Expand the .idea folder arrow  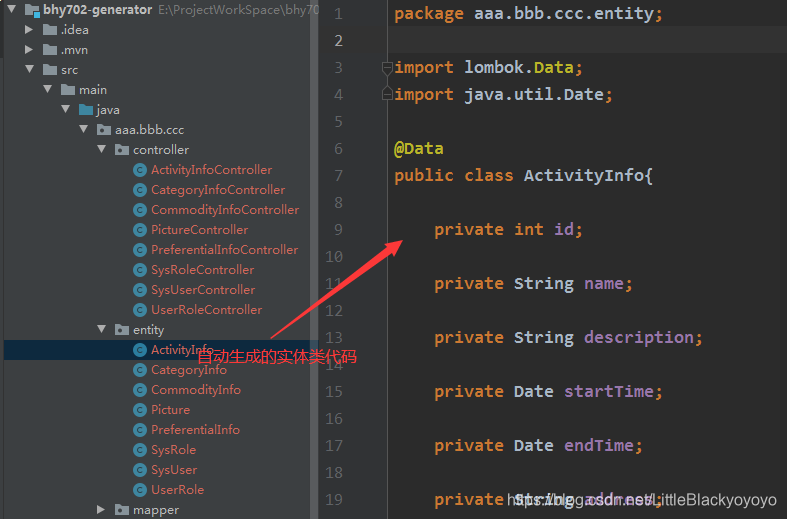pyautogui.click(x=30, y=30)
